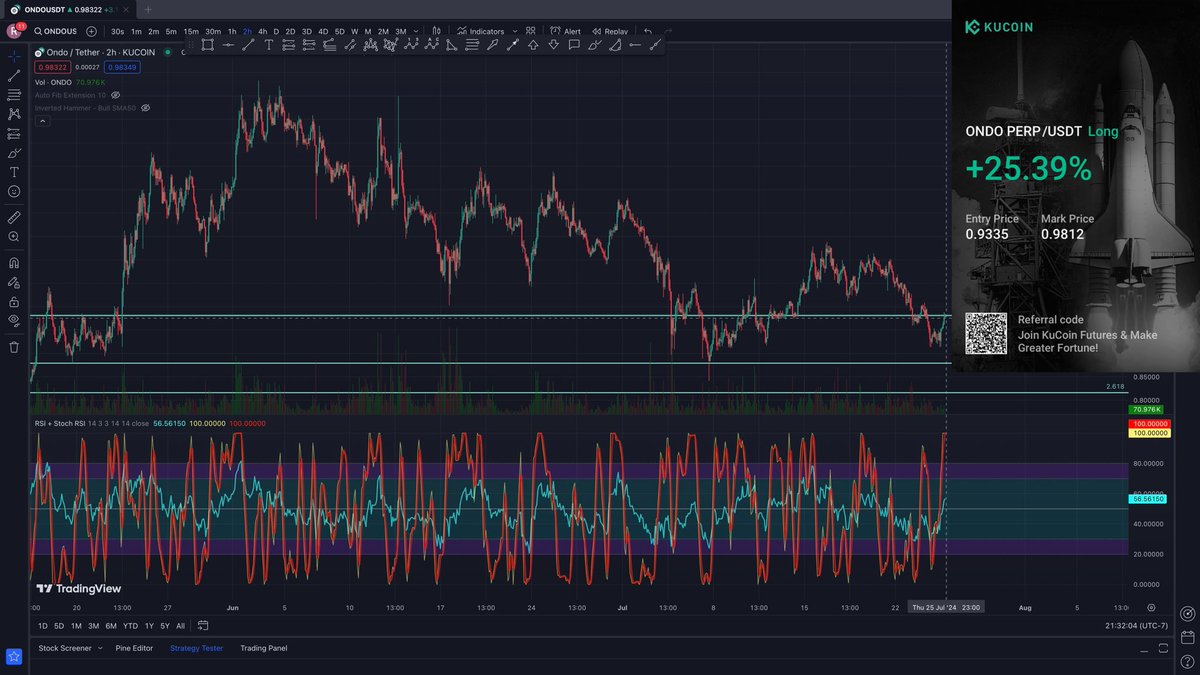The image size is (1200, 675).
Task: Click the Indicators button
Action: click(x=480, y=31)
